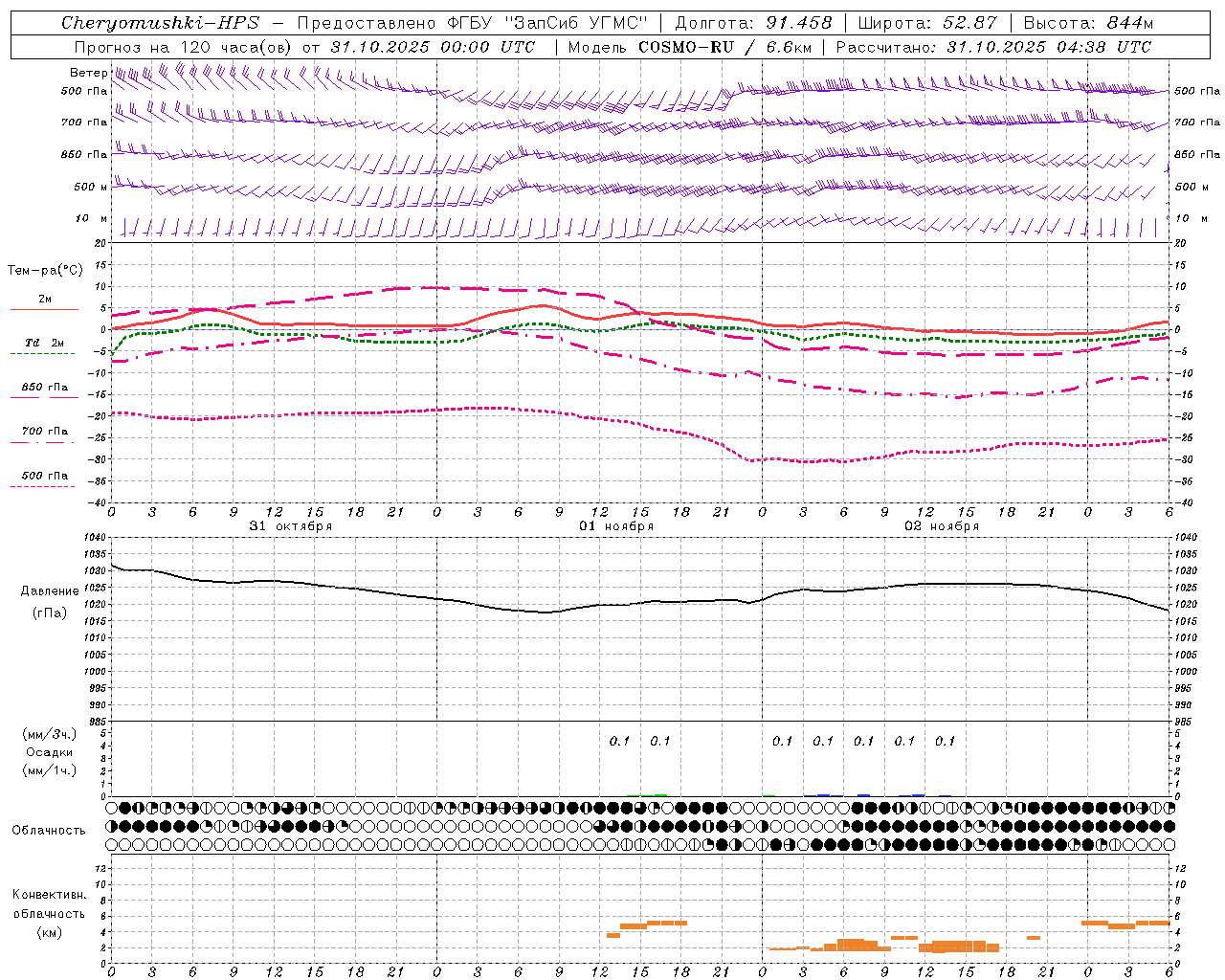
Task: Click the "Высота: 844м" header value
Action: (1088, 23)
